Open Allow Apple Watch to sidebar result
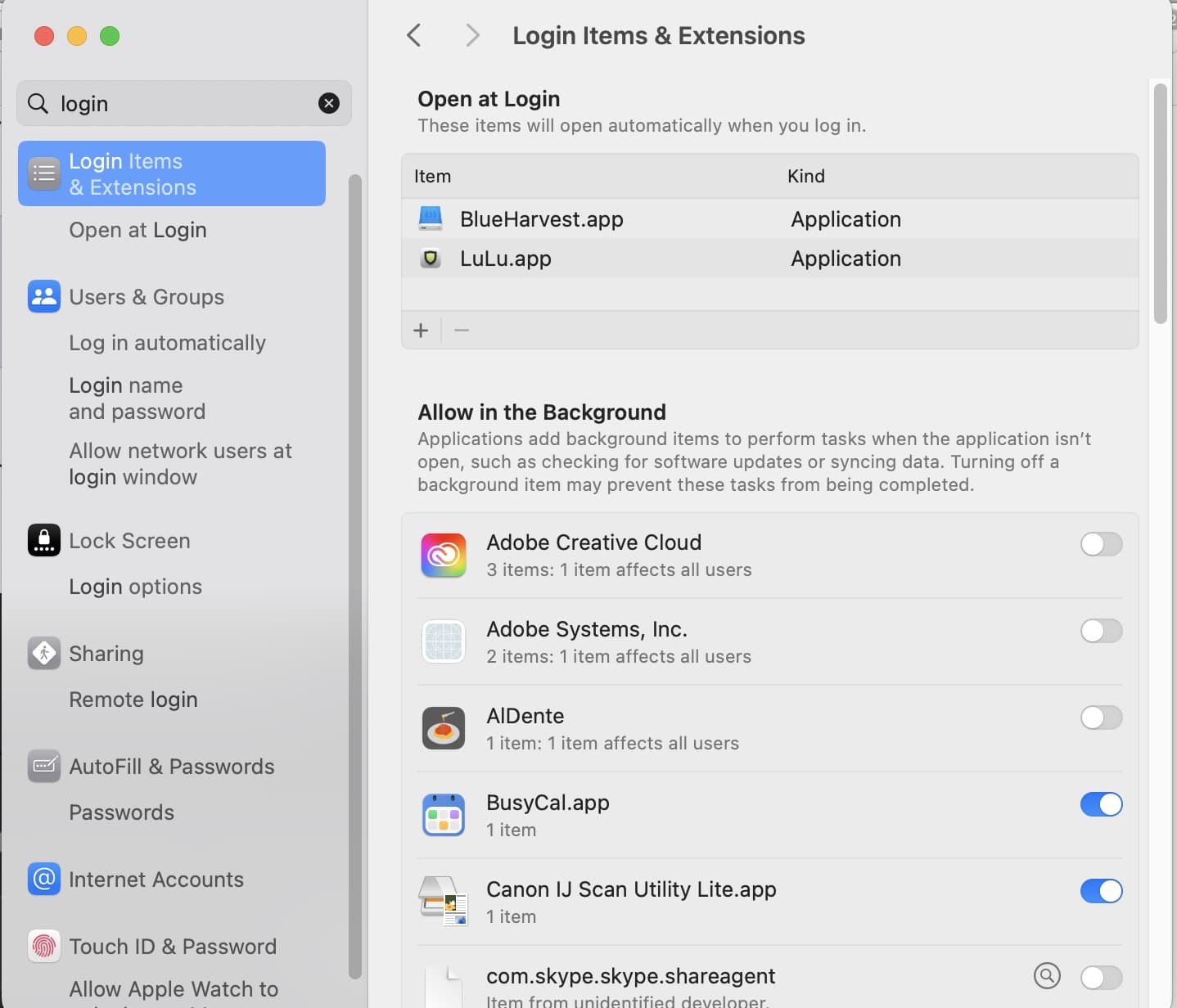Screen dimensions: 1177x1008 (174, 989)
